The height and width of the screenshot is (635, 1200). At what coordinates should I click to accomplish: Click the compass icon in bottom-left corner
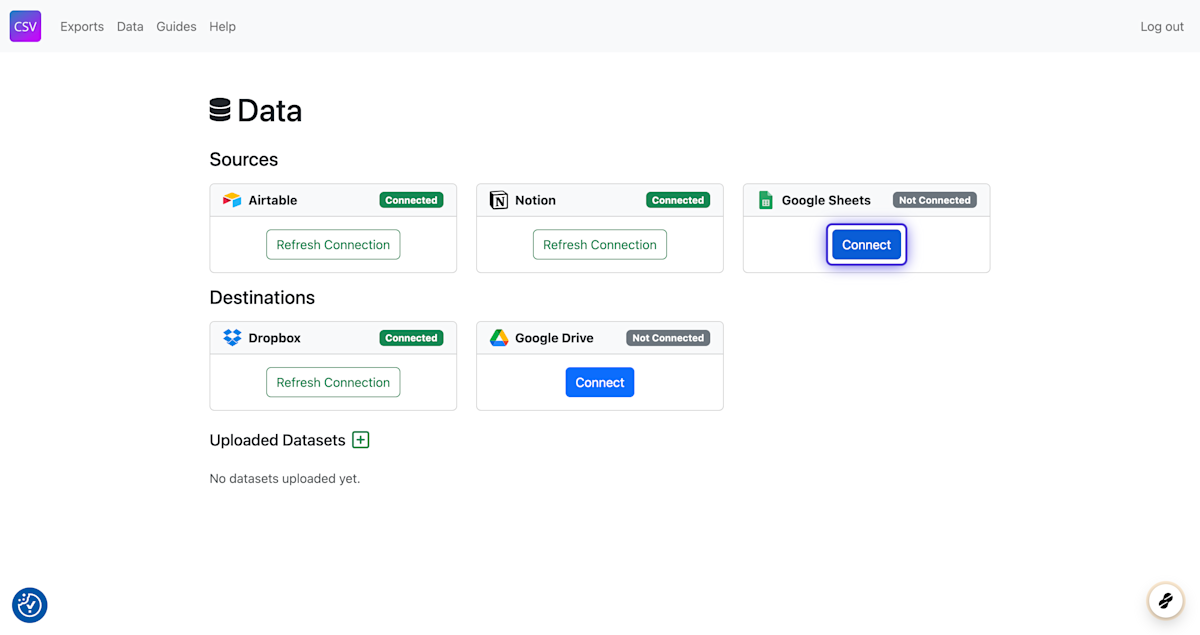[29, 605]
